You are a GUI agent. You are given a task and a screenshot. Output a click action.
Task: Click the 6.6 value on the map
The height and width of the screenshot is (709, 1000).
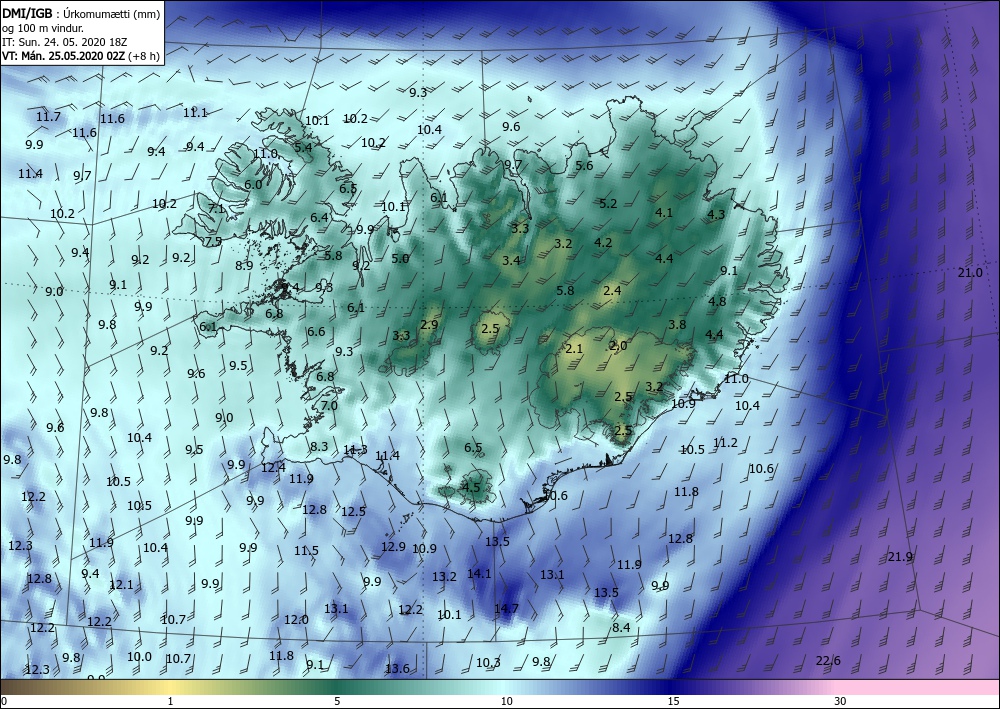pyautogui.click(x=316, y=332)
